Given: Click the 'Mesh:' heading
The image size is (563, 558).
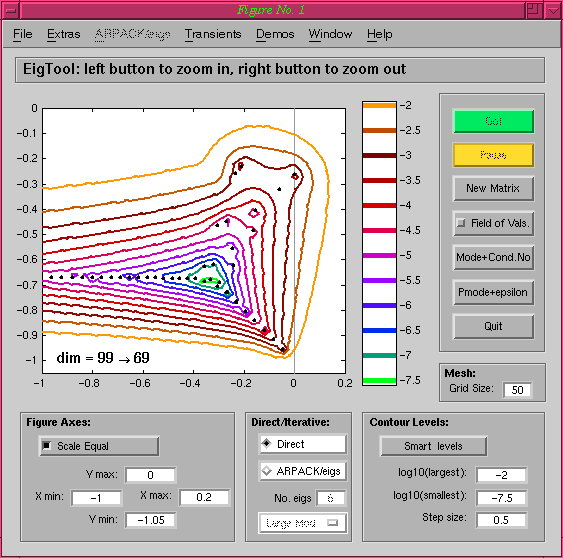Looking at the screenshot, I should 460,373.
